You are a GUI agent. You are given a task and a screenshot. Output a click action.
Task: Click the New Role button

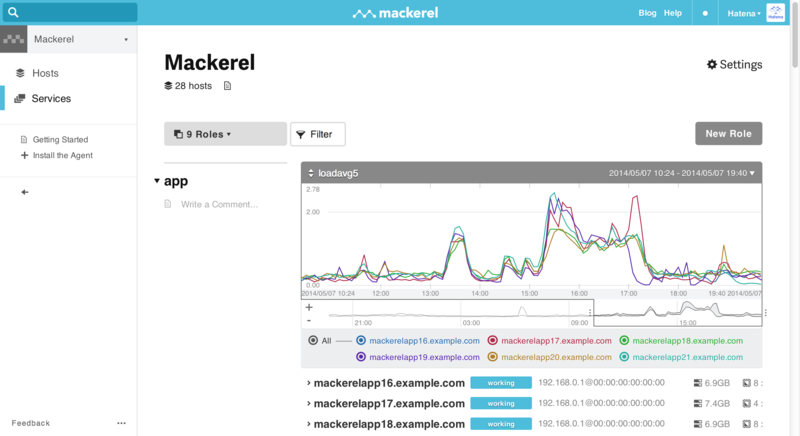728,134
